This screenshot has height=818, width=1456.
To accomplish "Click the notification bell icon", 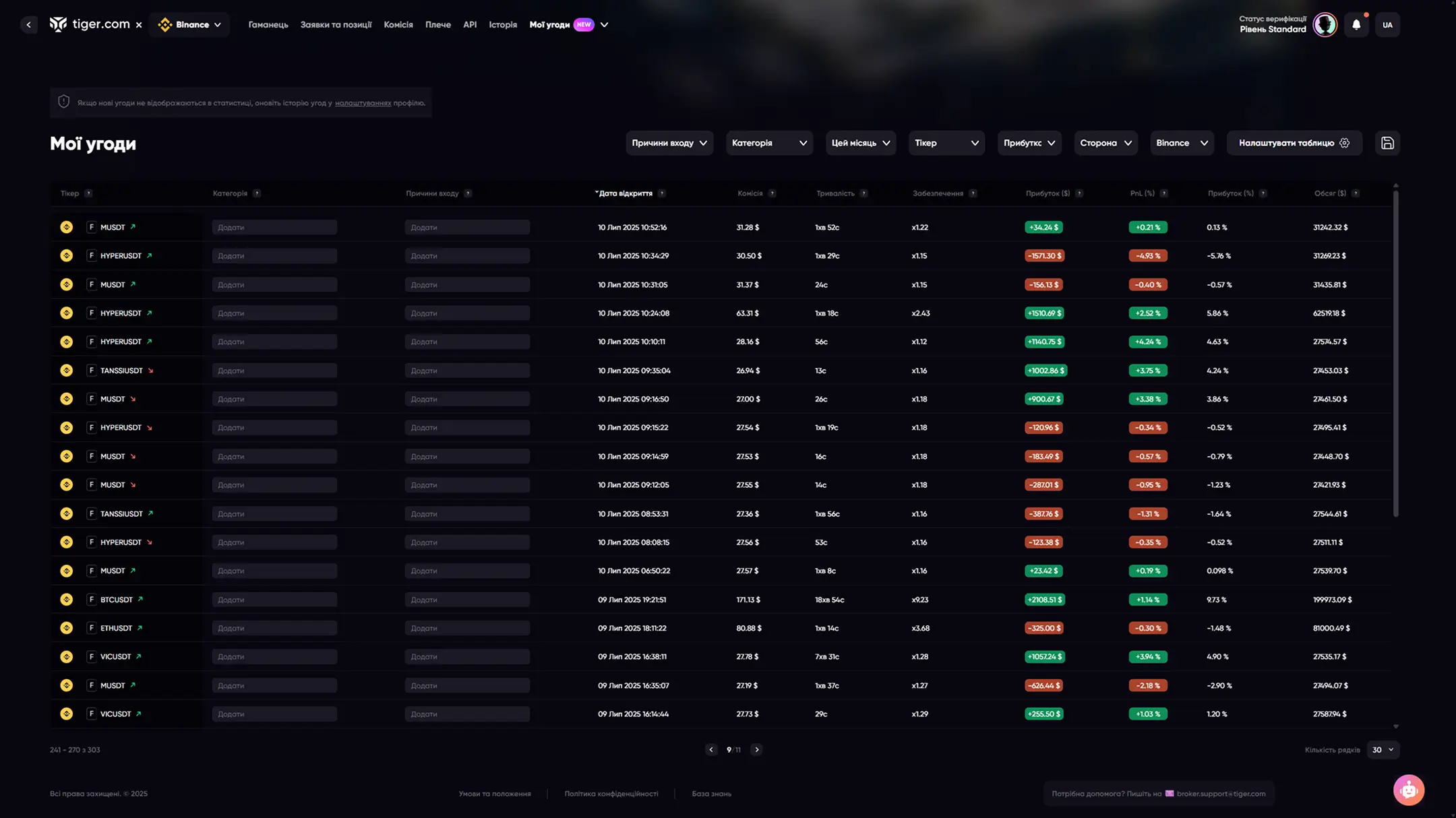I will tap(1356, 25).
